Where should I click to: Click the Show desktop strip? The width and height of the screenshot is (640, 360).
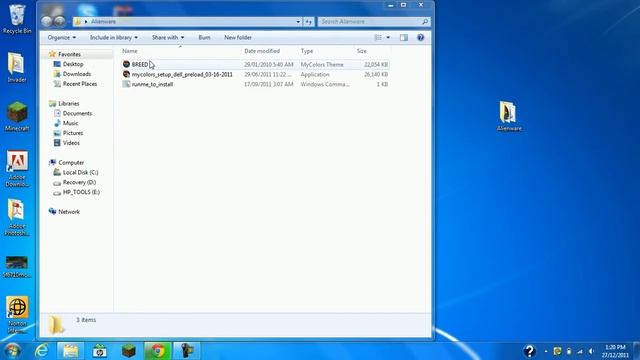636,351
